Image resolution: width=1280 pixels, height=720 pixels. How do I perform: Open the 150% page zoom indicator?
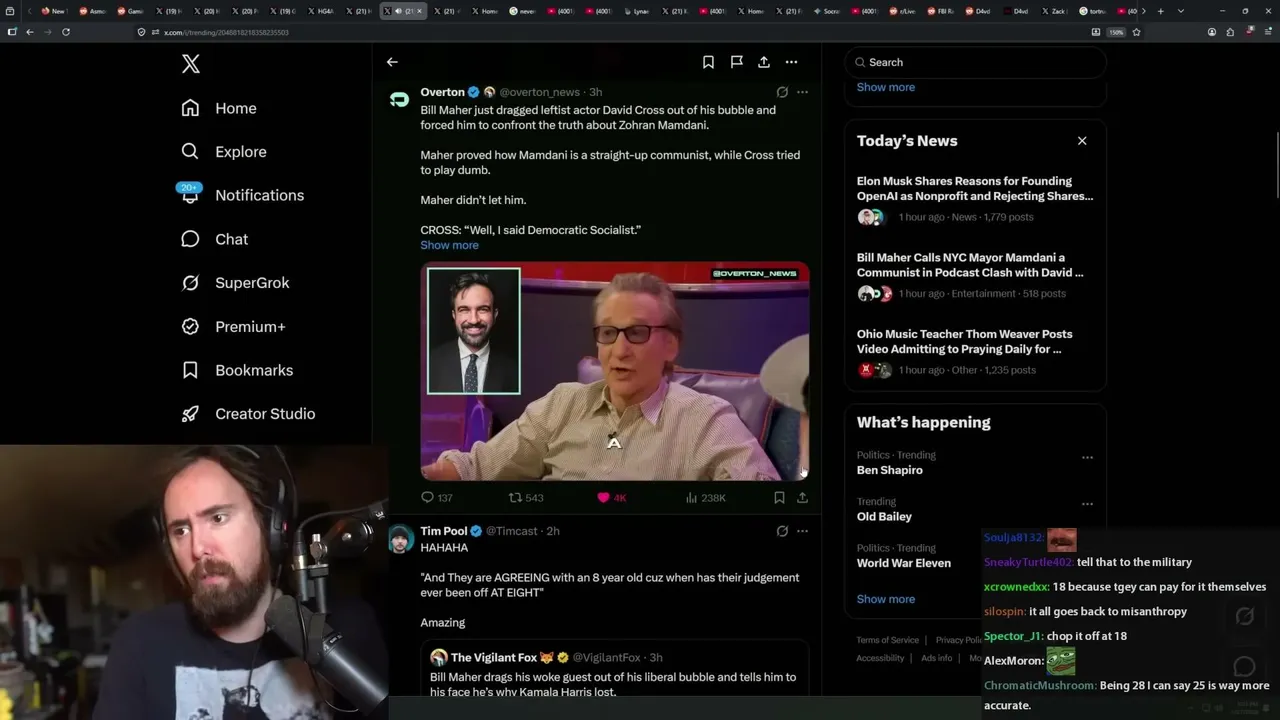click(x=1116, y=32)
